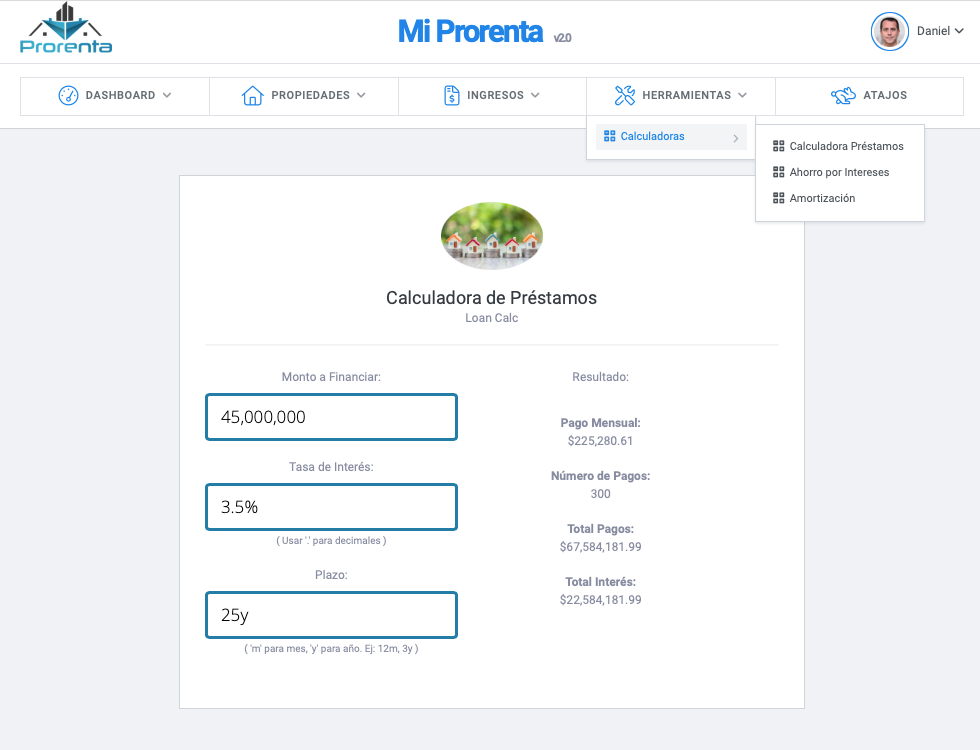The height and width of the screenshot is (750, 980).
Task: Click the grid icon beside Calculadoras
Action: 609,136
